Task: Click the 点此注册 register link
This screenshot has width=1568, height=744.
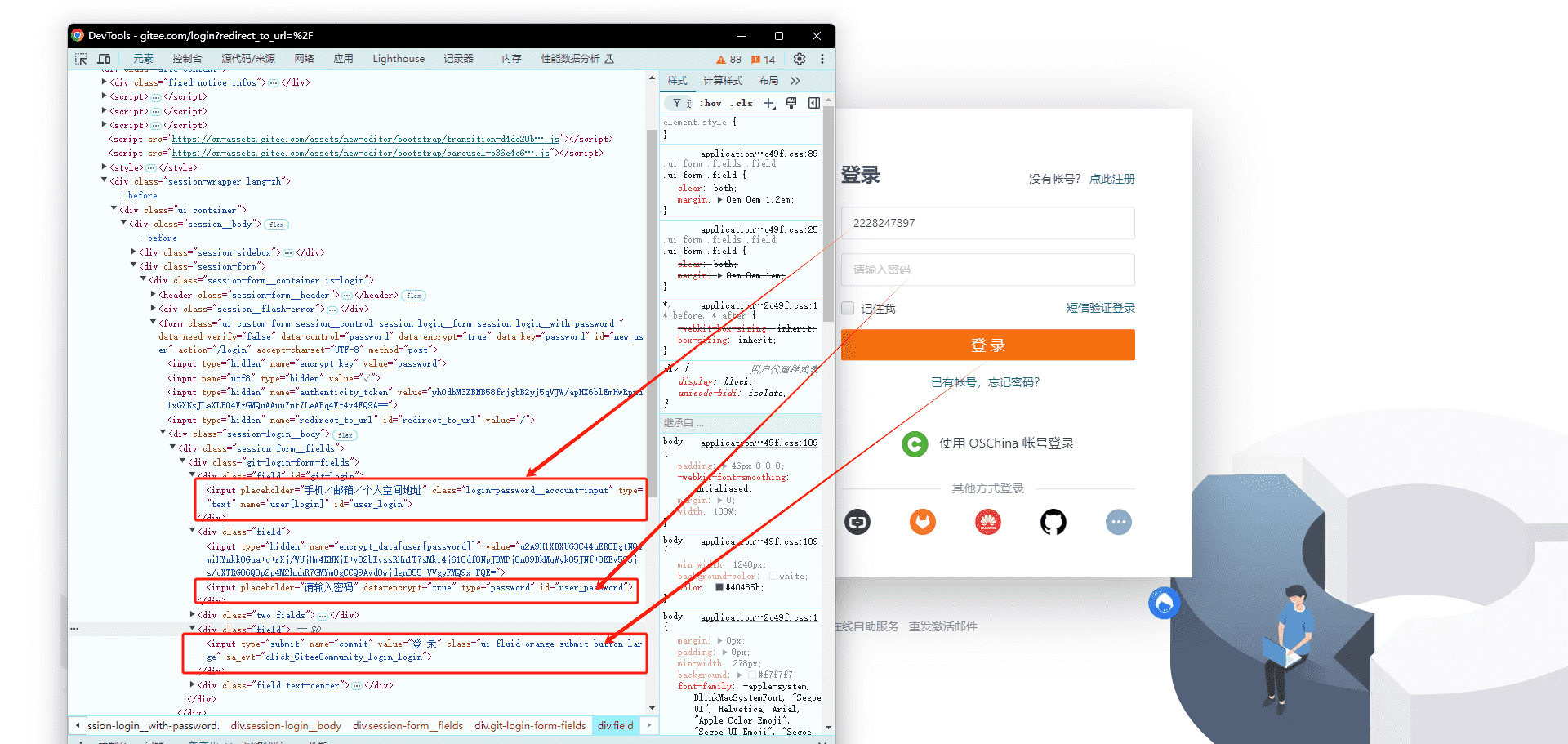Action: pos(1111,179)
